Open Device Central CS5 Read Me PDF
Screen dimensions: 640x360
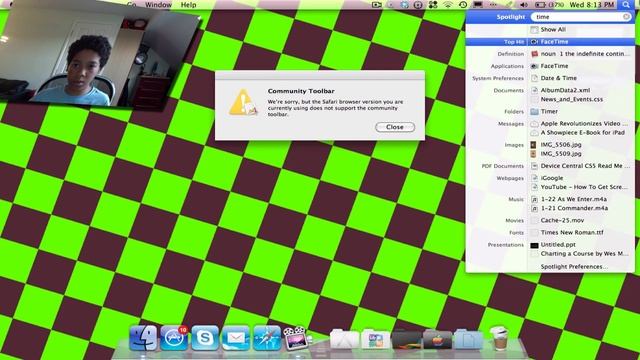[x=580, y=166]
